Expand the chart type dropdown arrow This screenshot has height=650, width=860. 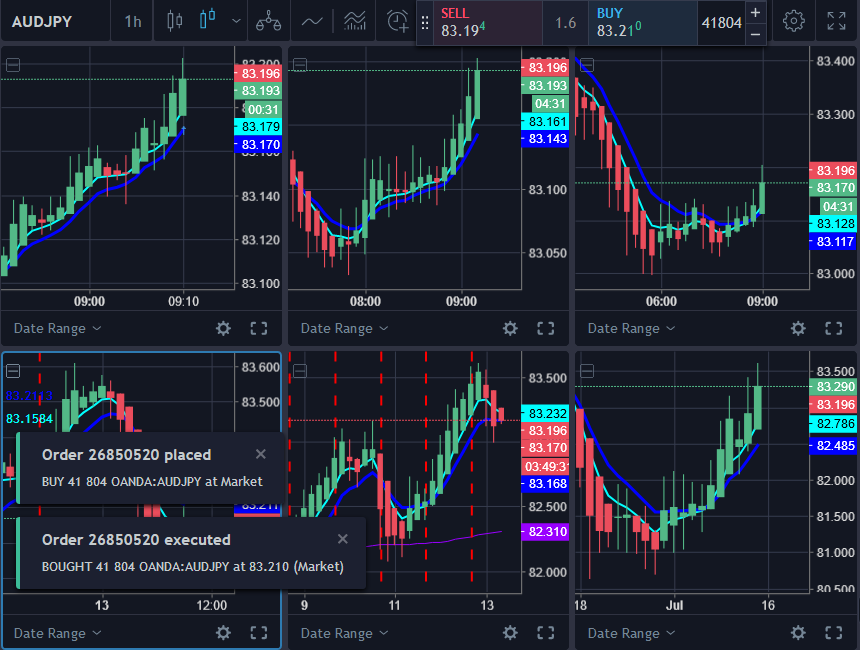[x=236, y=21]
